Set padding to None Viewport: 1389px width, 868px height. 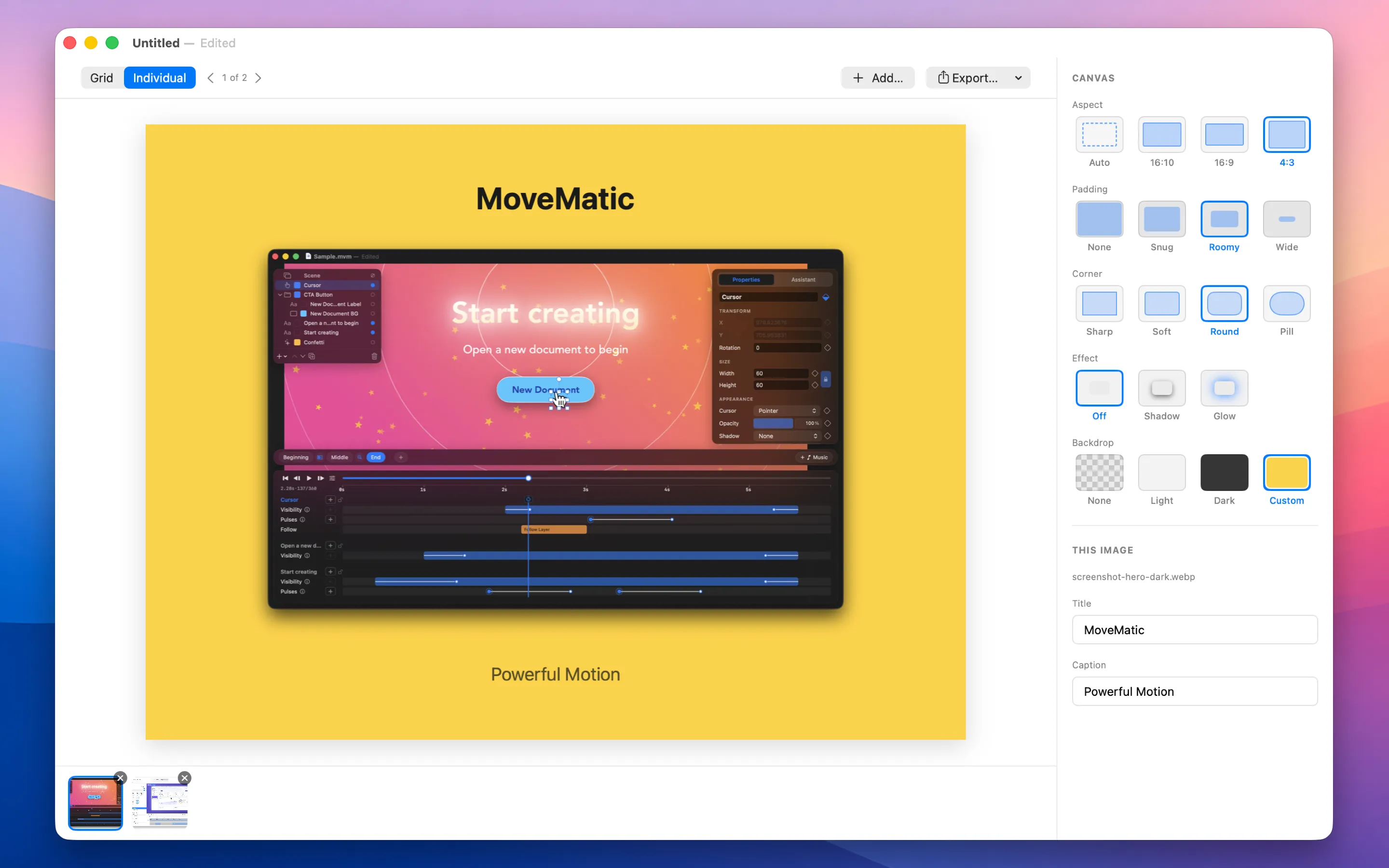(1099, 219)
